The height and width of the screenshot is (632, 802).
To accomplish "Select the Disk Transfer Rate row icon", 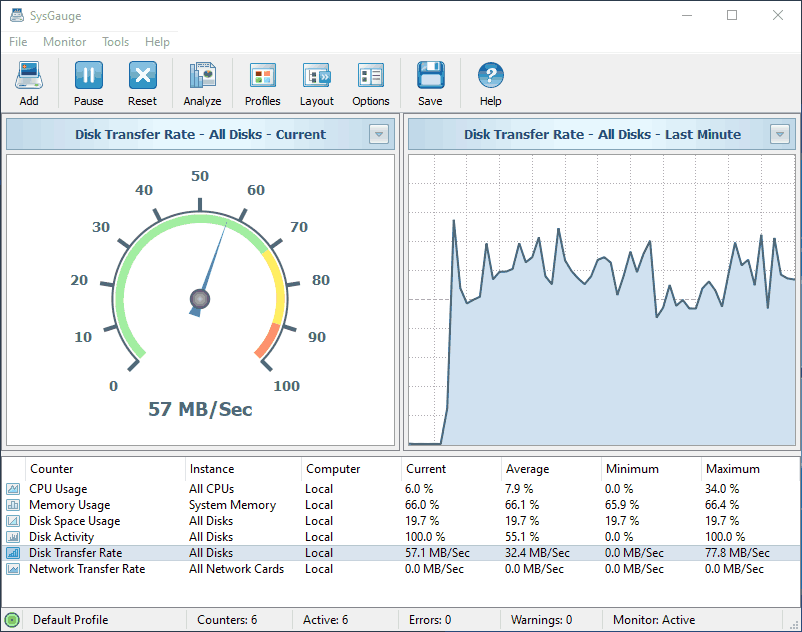I will [x=13, y=553].
